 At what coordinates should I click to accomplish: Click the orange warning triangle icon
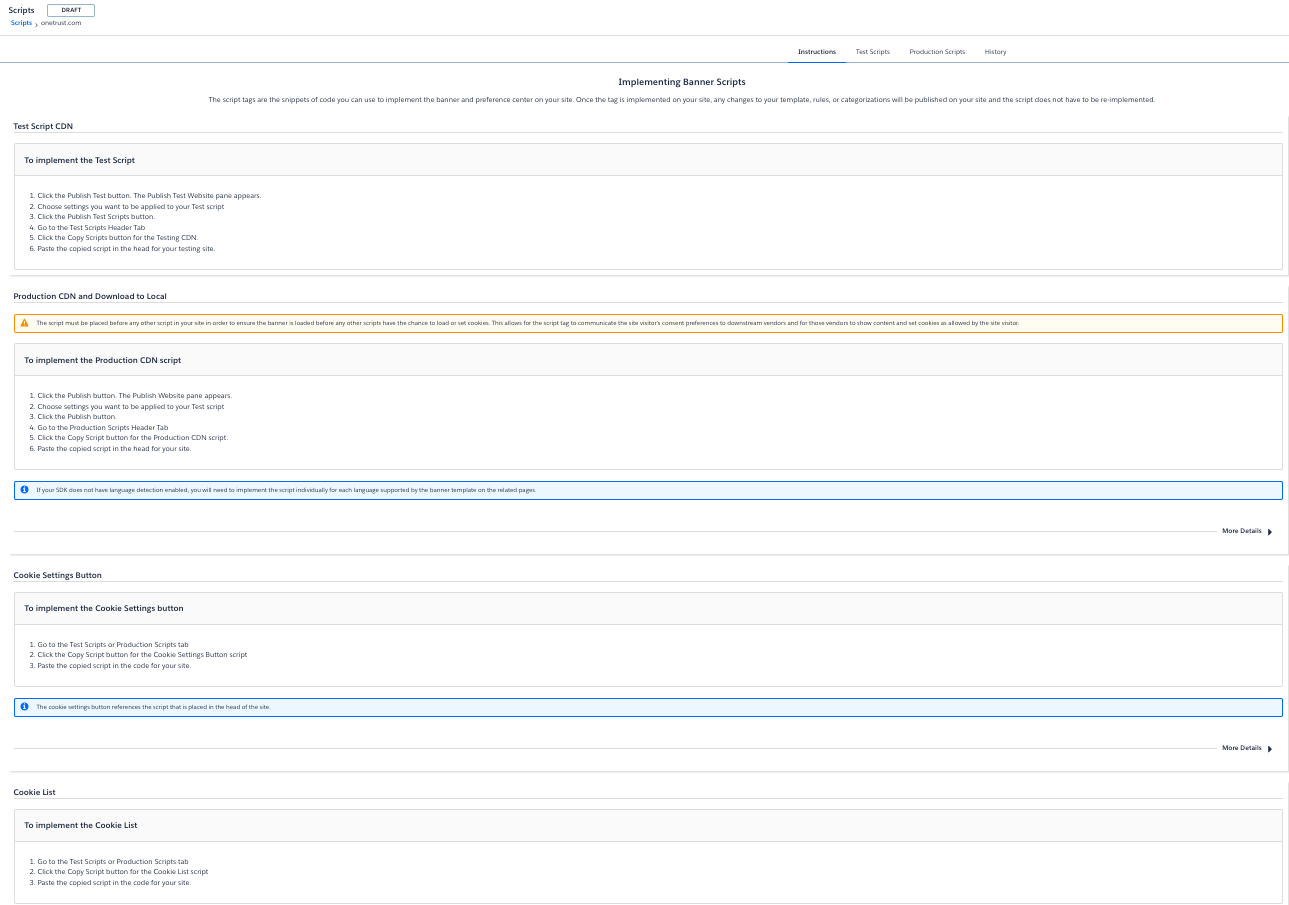click(25, 323)
